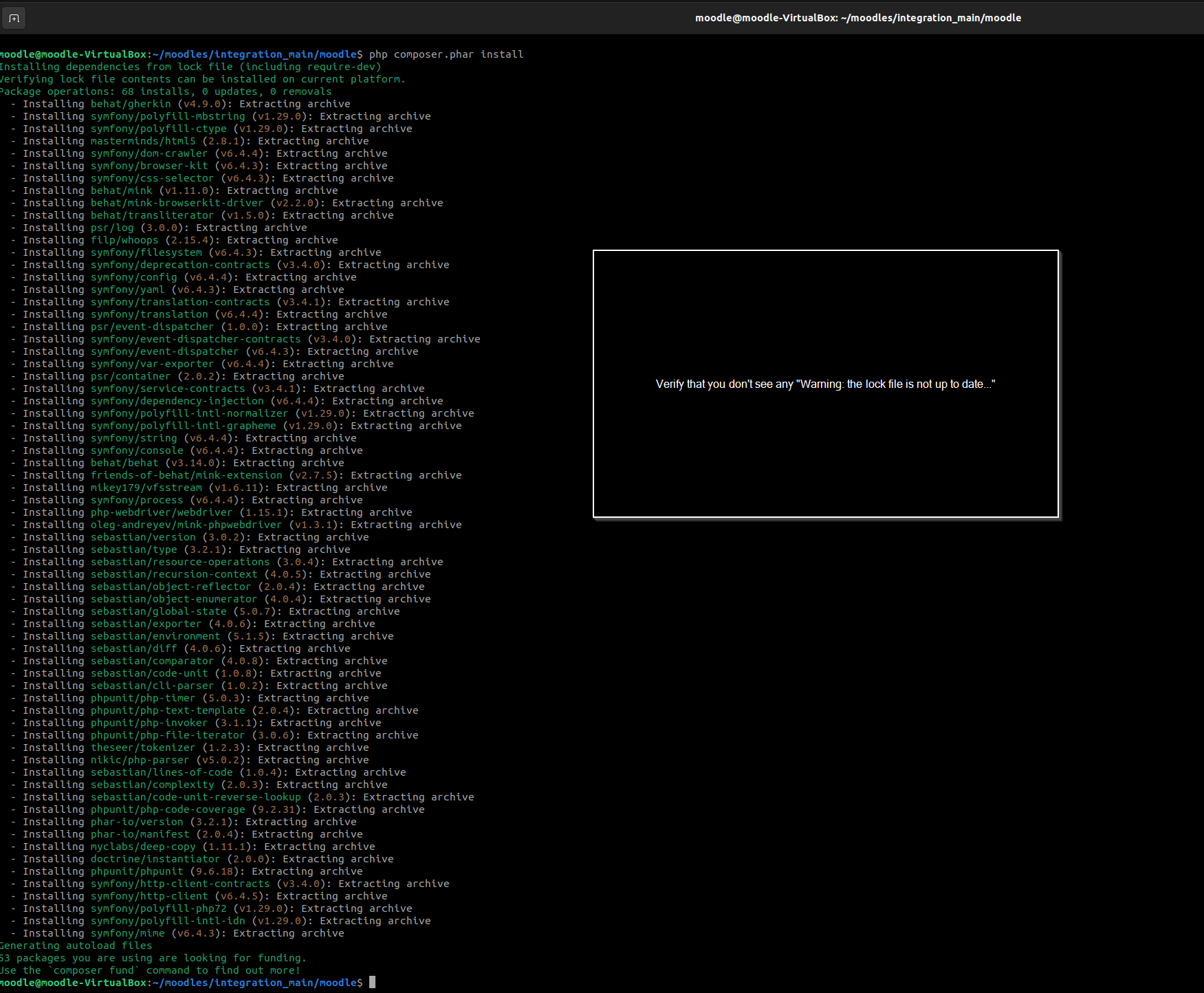Click the sebastian/code-unit-reverse-lookup package name
Viewport: 1204px width, 993px height.
click(x=196, y=797)
